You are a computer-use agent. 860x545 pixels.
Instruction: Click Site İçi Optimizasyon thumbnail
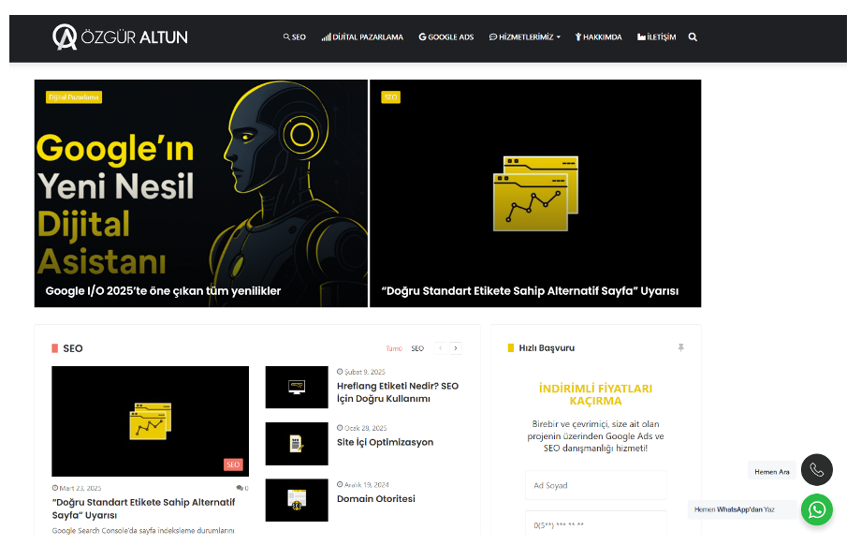[297, 444]
